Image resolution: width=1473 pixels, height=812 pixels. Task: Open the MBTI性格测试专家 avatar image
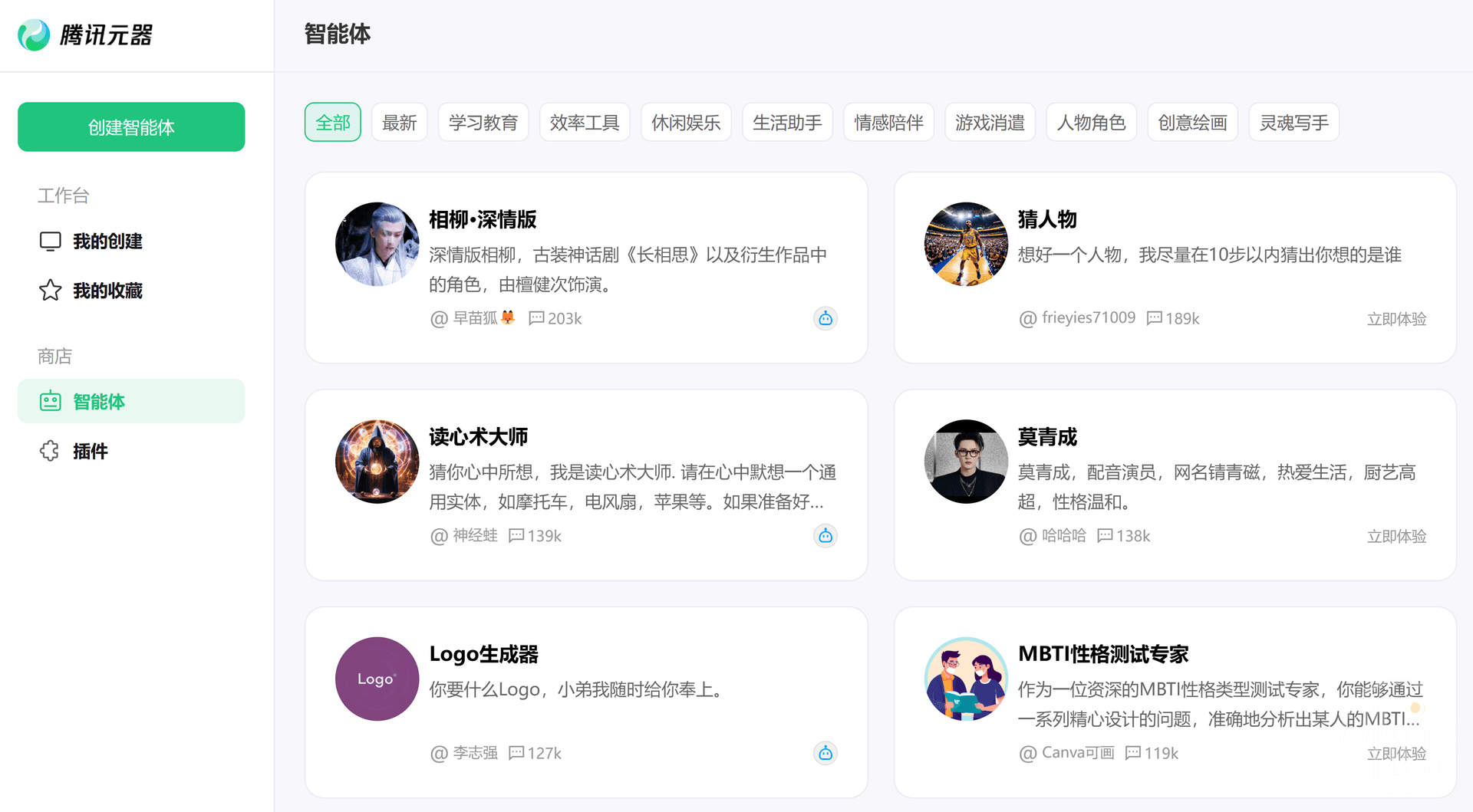(966, 679)
